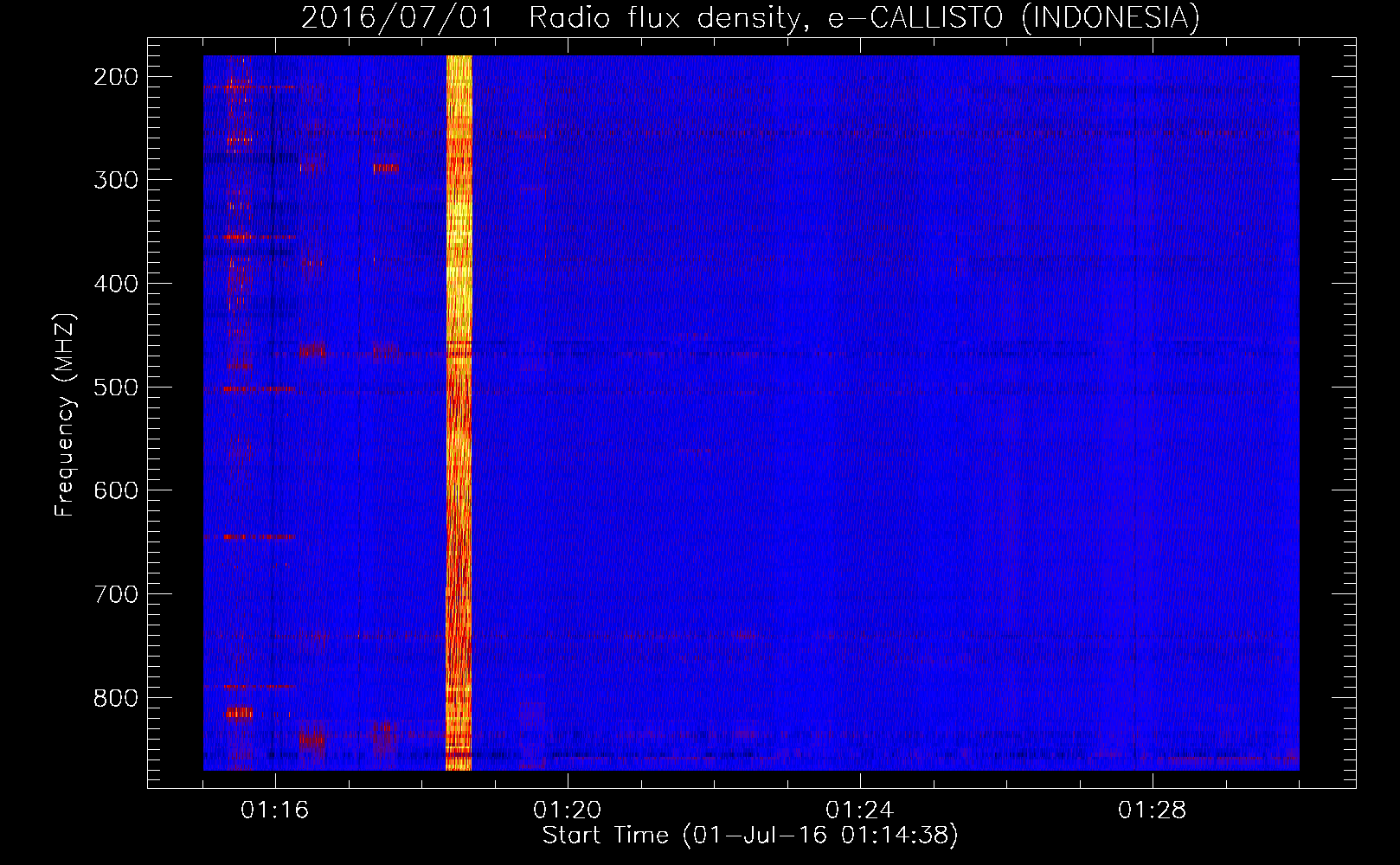
Task: Click the 800 frequency tick label
Action: pyautogui.click(x=115, y=697)
